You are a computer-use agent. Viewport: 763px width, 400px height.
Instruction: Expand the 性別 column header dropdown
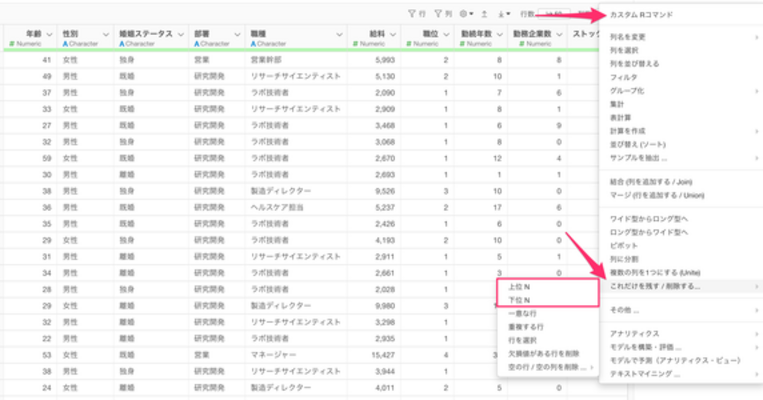pos(104,34)
